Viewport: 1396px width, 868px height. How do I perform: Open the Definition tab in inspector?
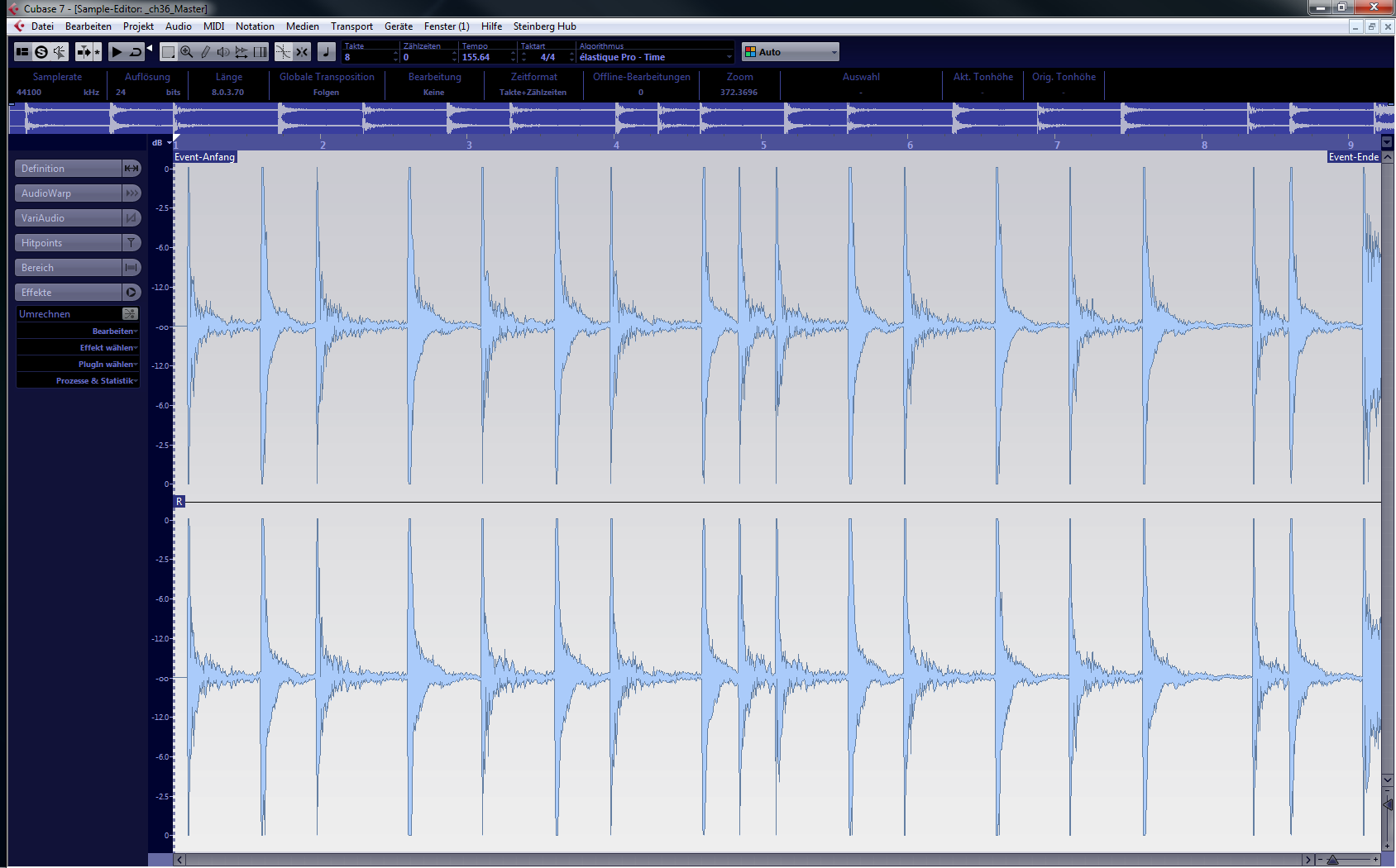click(68, 169)
